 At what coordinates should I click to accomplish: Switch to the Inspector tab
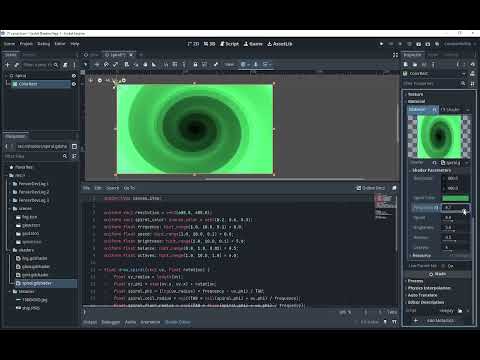413,55
